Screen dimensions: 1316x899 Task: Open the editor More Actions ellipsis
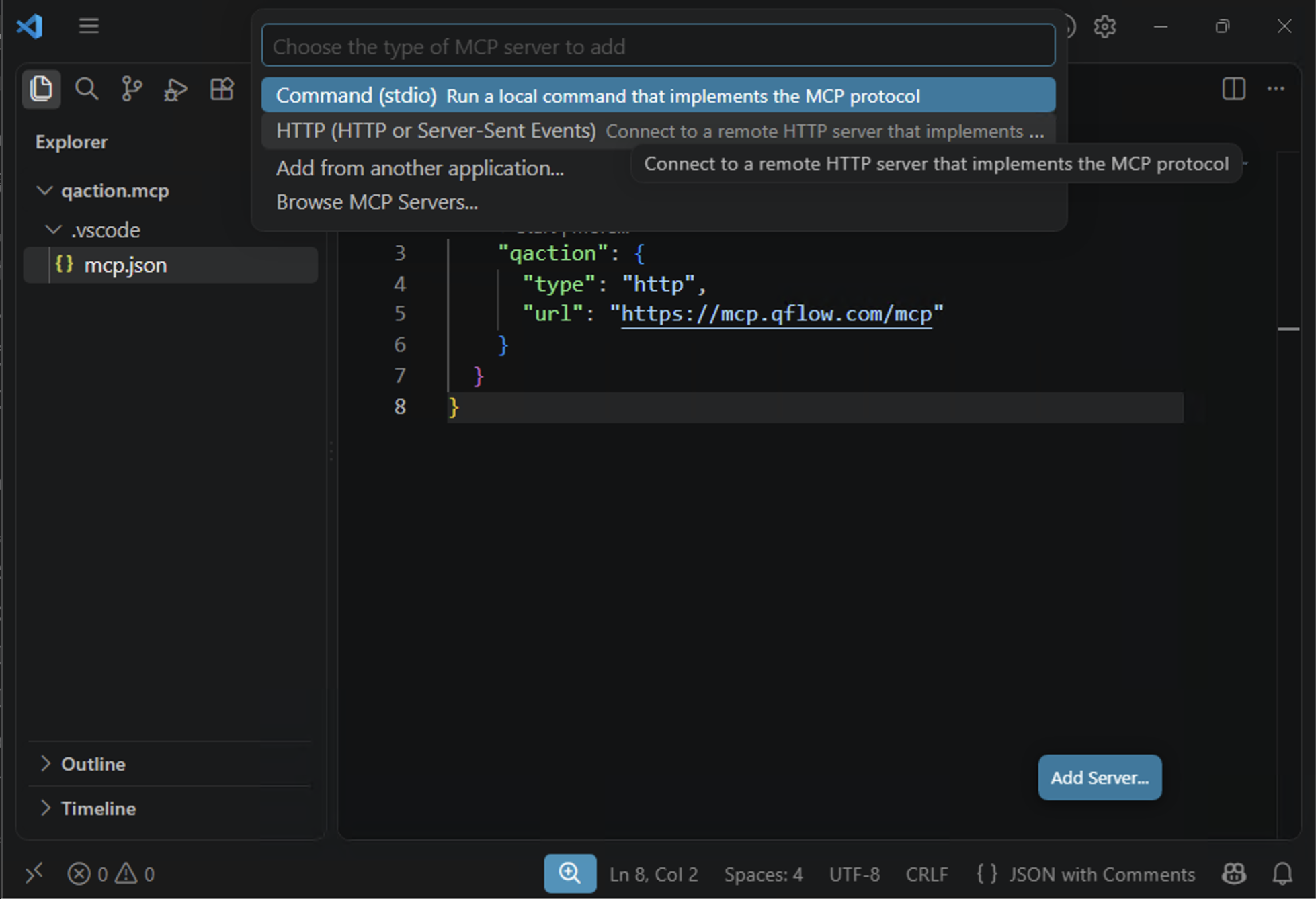[x=1276, y=89]
